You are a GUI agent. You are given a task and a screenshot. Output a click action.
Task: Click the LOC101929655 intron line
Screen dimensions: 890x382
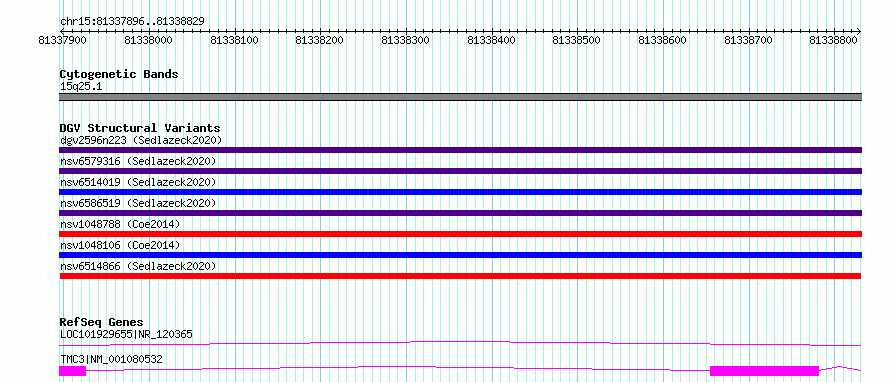click(460, 343)
